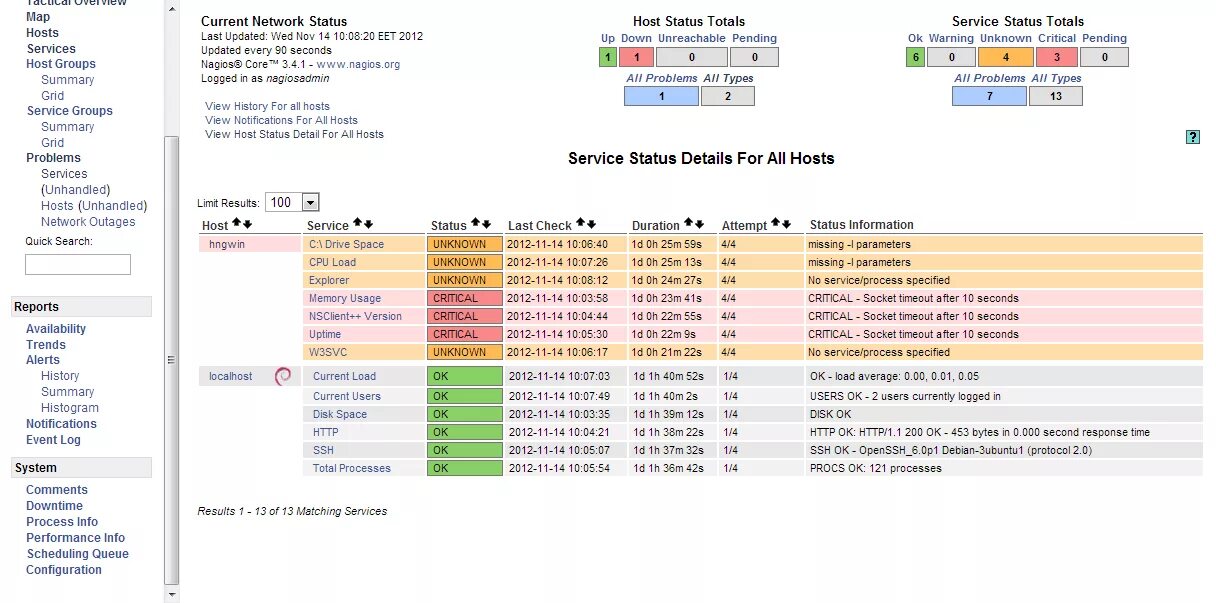Click View History For all hosts
The height and width of the screenshot is (603, 1216).
267,106
